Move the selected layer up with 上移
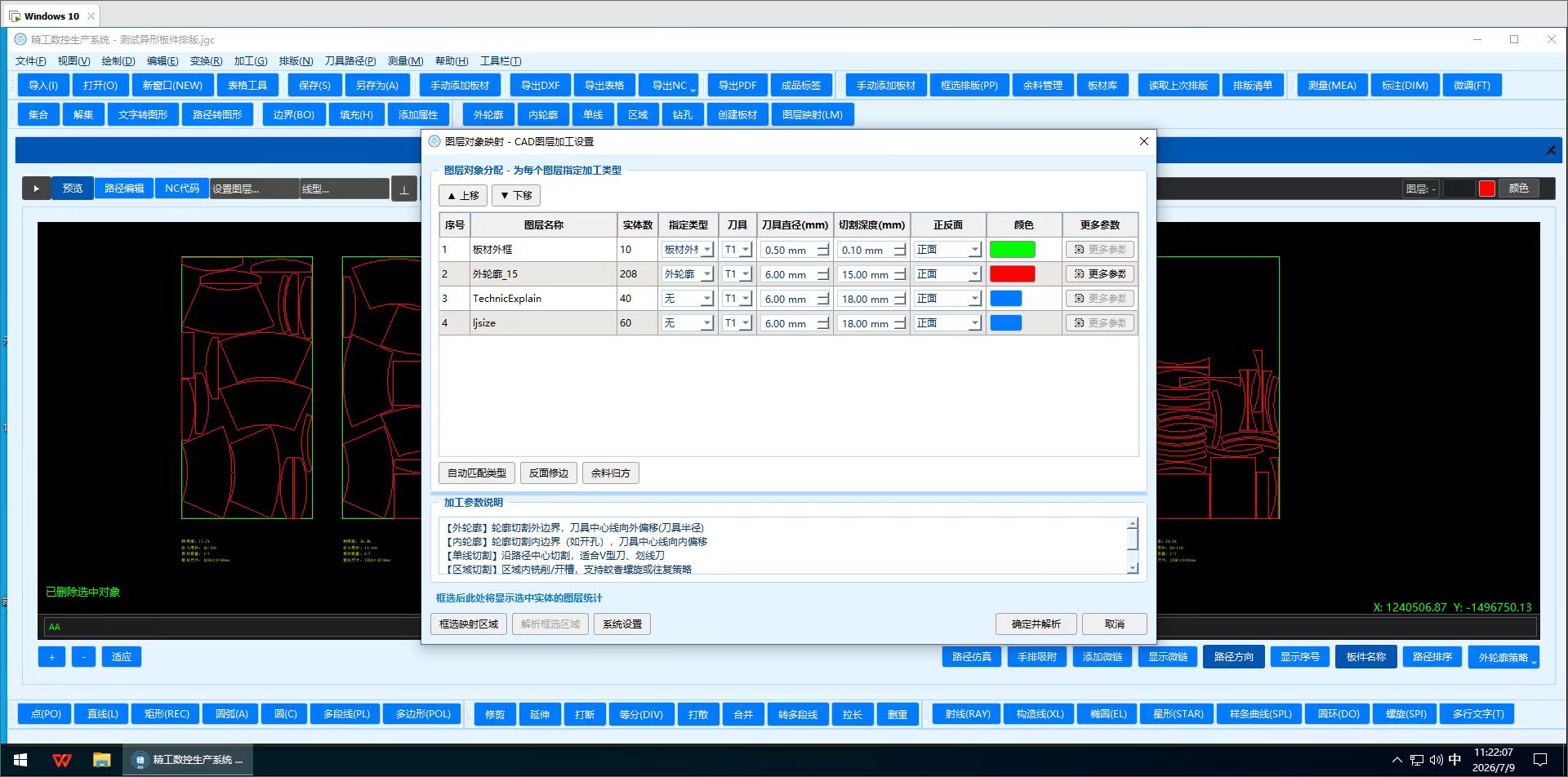The image size is (1568, 777). coord(463,196)
